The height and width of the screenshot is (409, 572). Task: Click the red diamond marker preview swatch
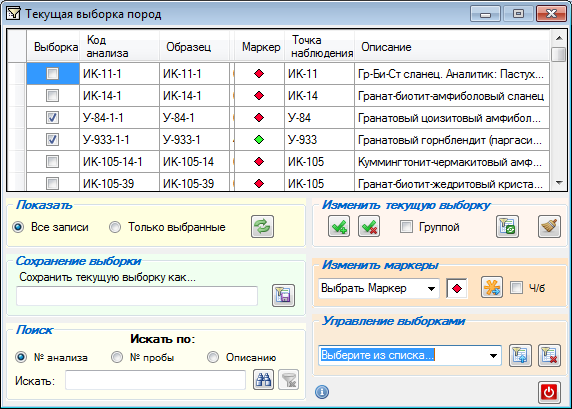pos(457,288)
